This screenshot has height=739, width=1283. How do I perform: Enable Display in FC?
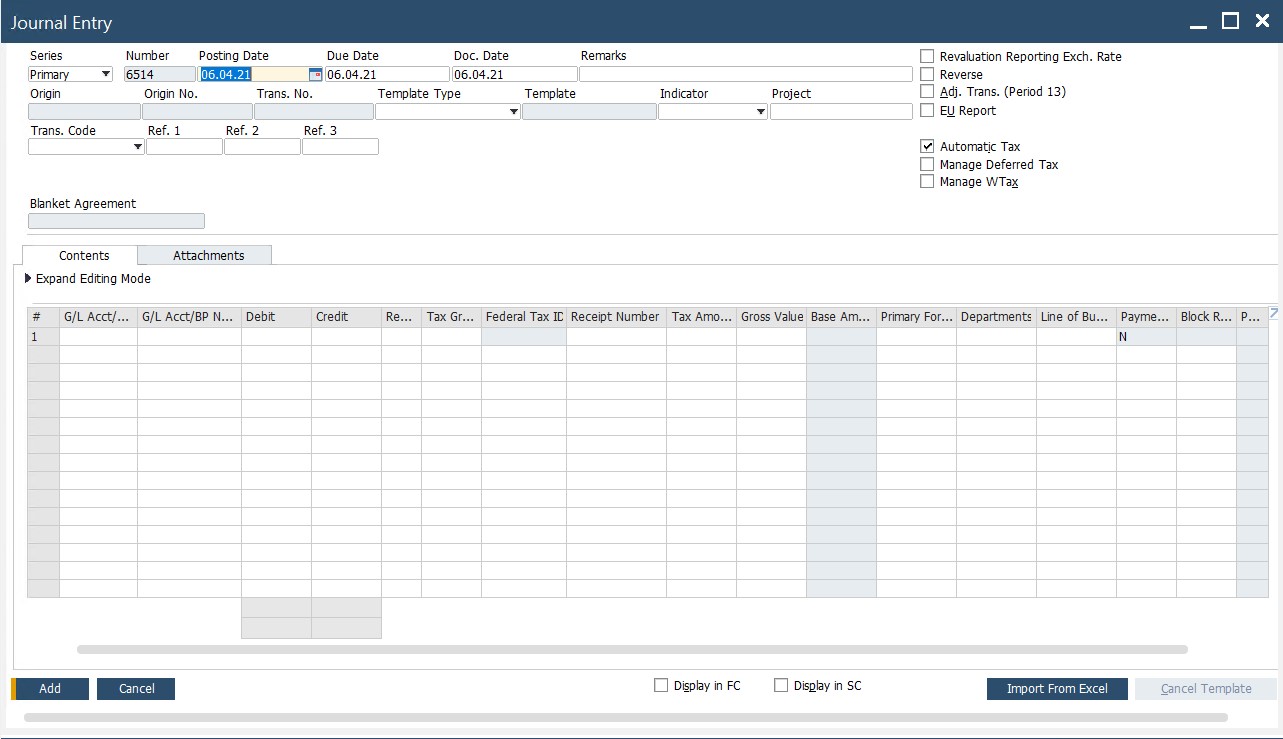pyautogui.click(x=660, y=684)
